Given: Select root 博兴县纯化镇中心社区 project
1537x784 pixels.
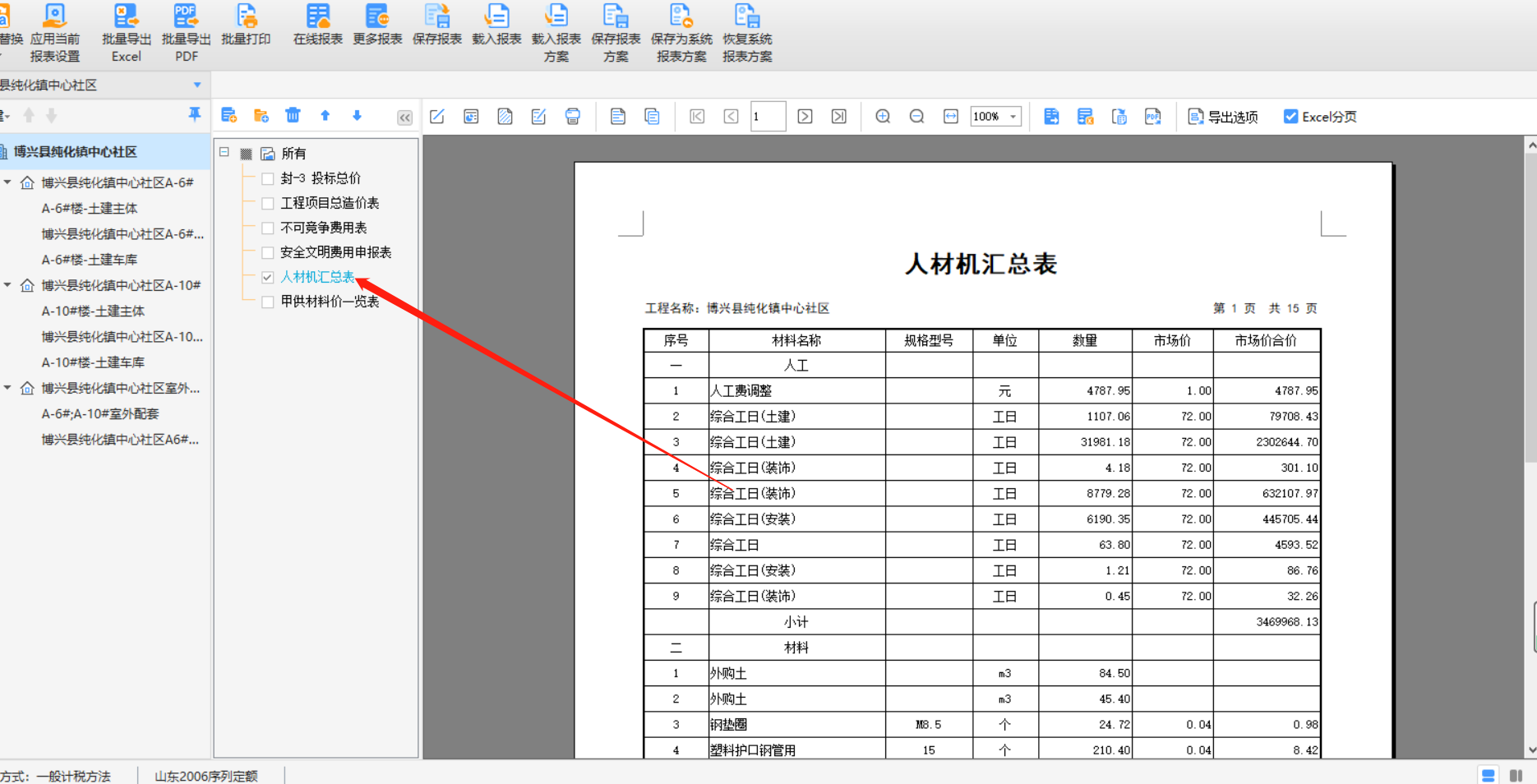Looking at the screenshot, I should tap(75, 152).
